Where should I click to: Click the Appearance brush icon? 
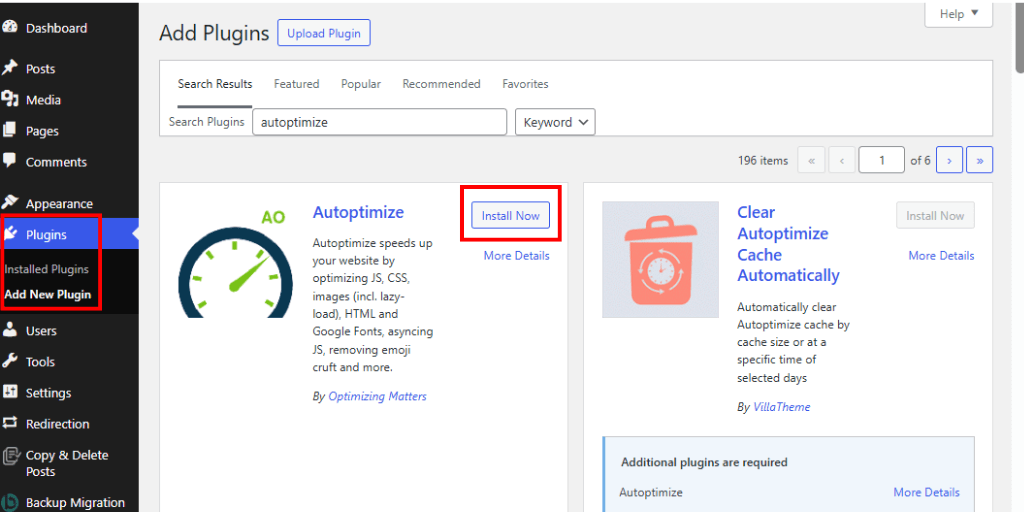point(9,202)
